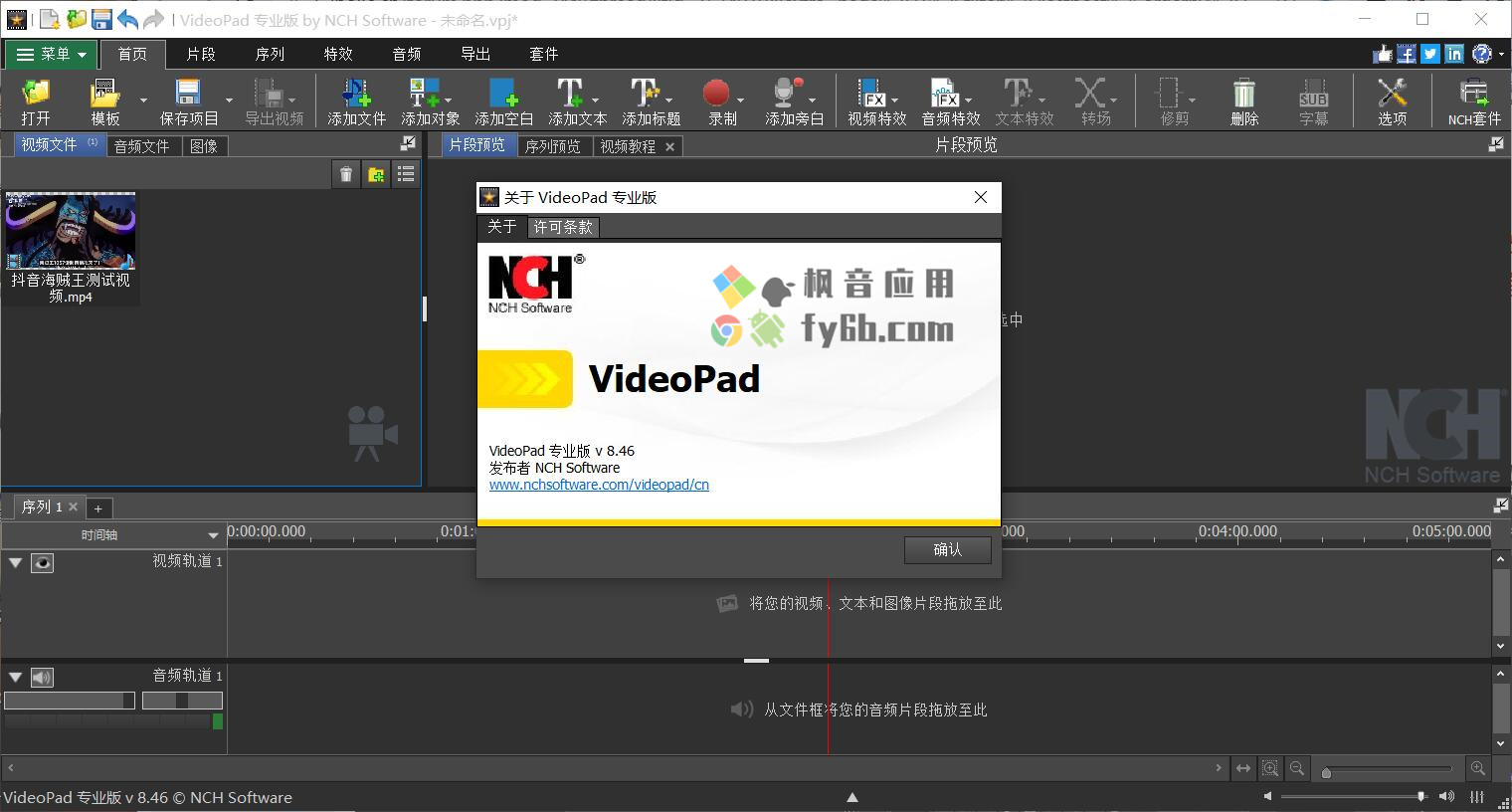
Task: Undock the file bin panel
Action: tap(408, 144)
